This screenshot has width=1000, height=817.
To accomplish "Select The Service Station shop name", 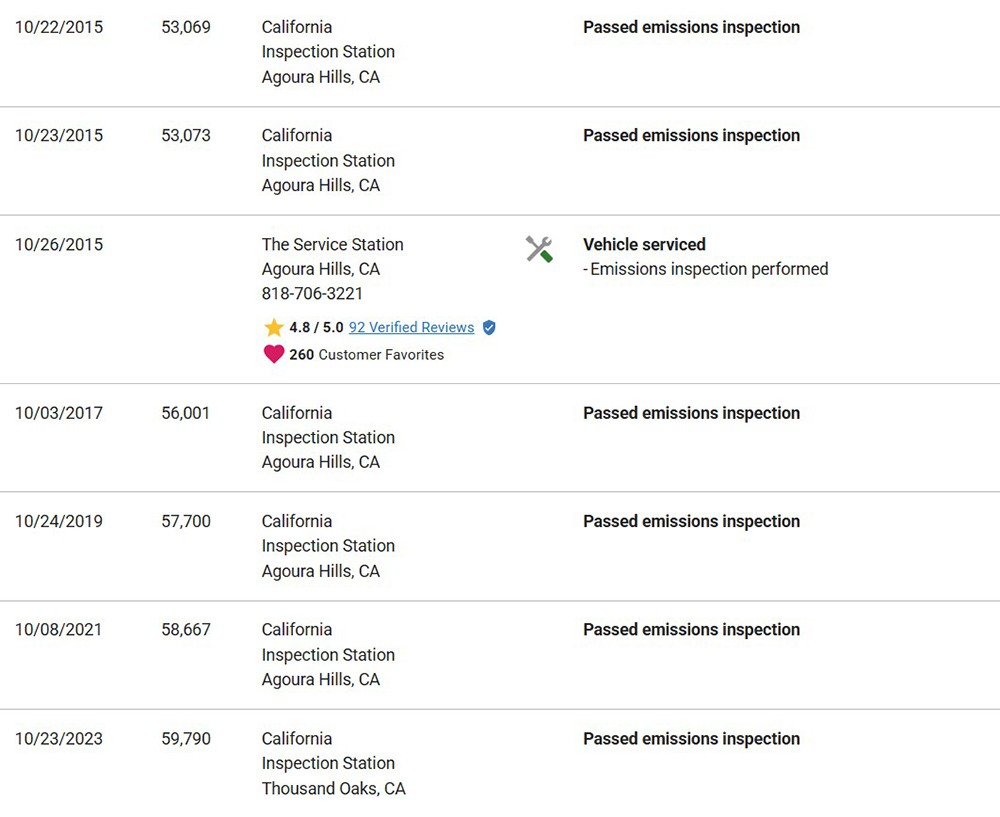I will [x=332, y=244].
